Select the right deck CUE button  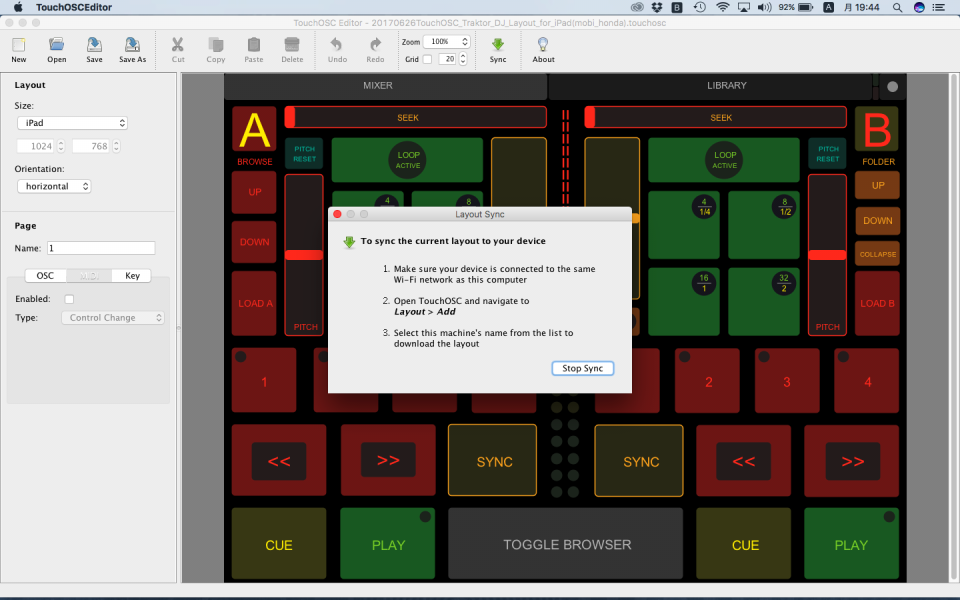coord(744,544)
